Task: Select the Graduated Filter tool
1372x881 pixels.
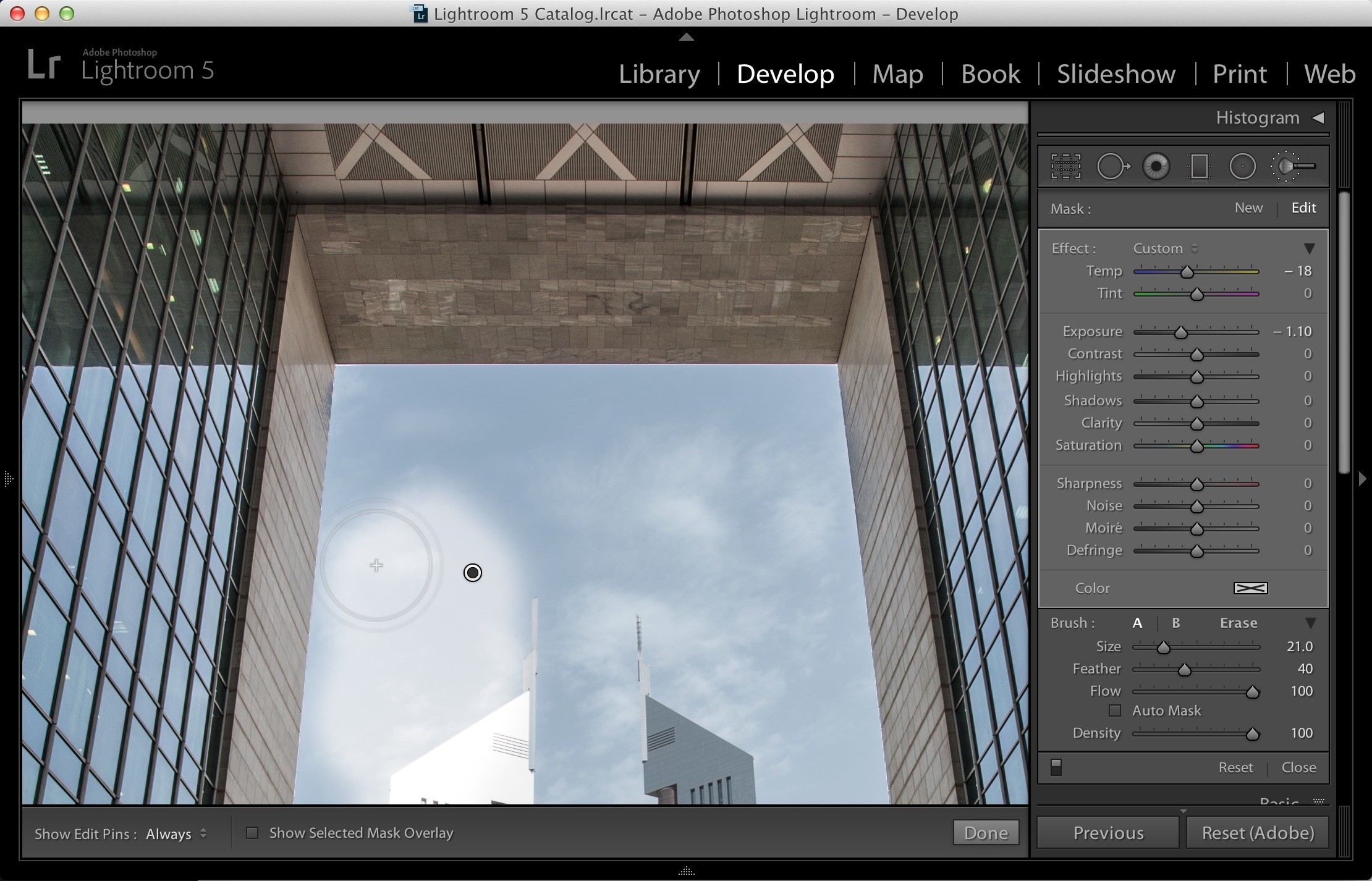Action: [1199, 167]
